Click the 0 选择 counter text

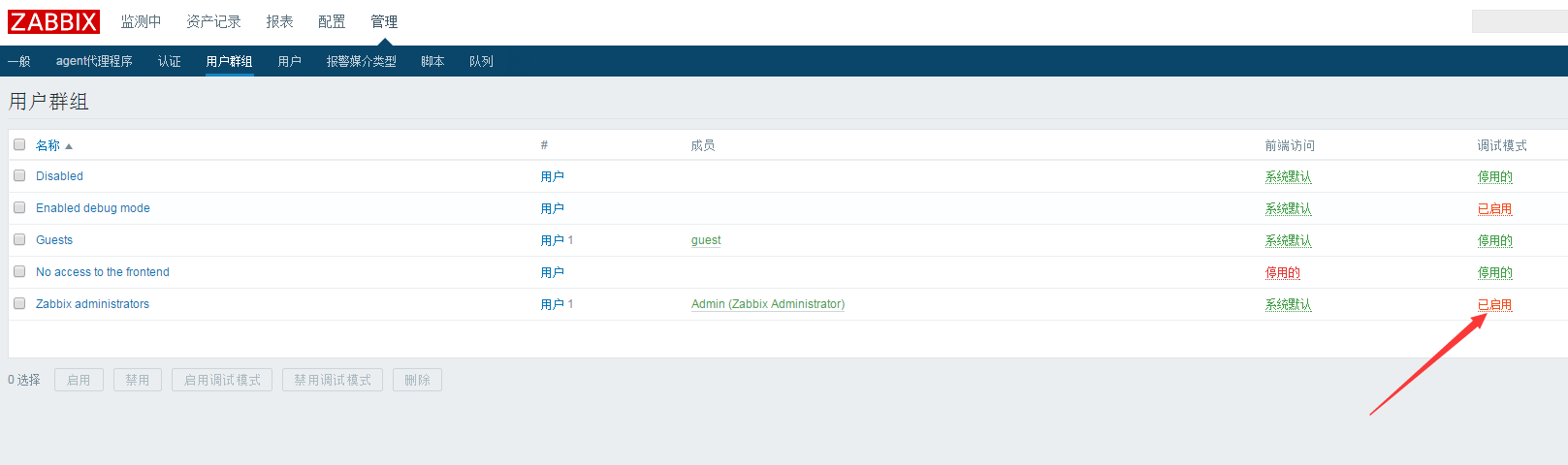(24, 380)
